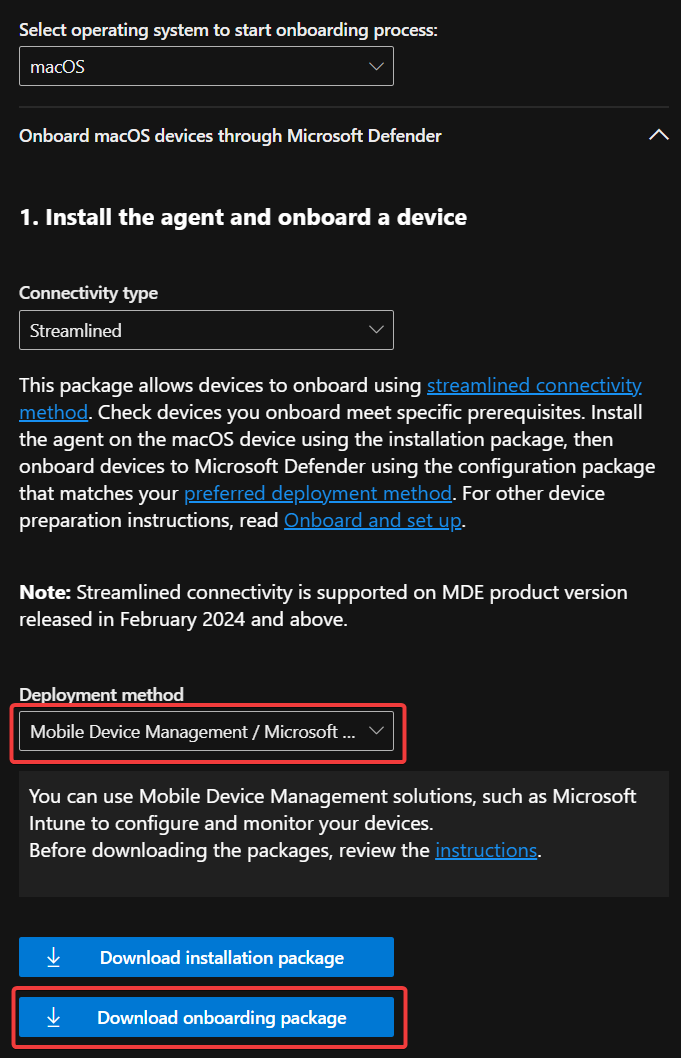
Task: Click the download arrow icon on the onboarding package button
Action: click(54, 1018)
